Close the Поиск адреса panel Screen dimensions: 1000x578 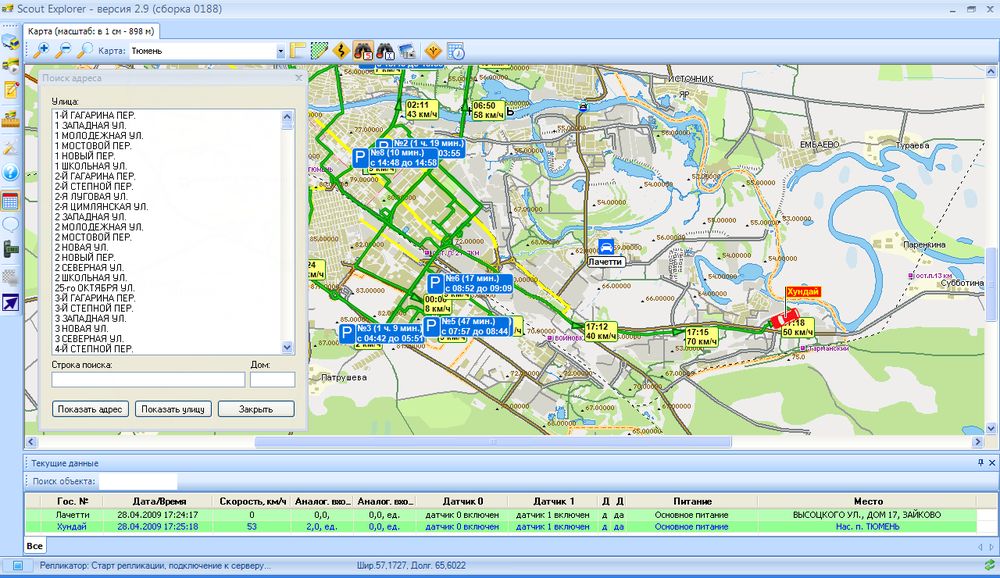pyautogui.click(x=298, y=77)
